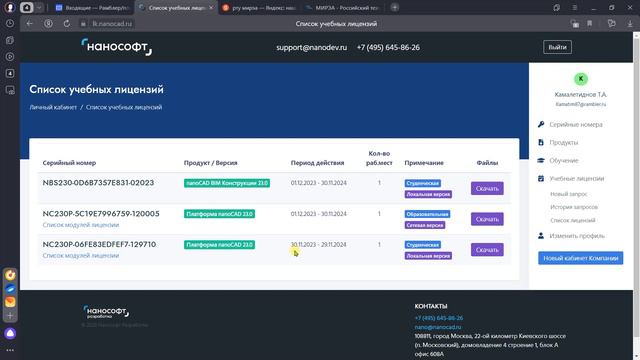Select Новый запрос submenu item
The image size is (640, 360).
coord(569,194)
